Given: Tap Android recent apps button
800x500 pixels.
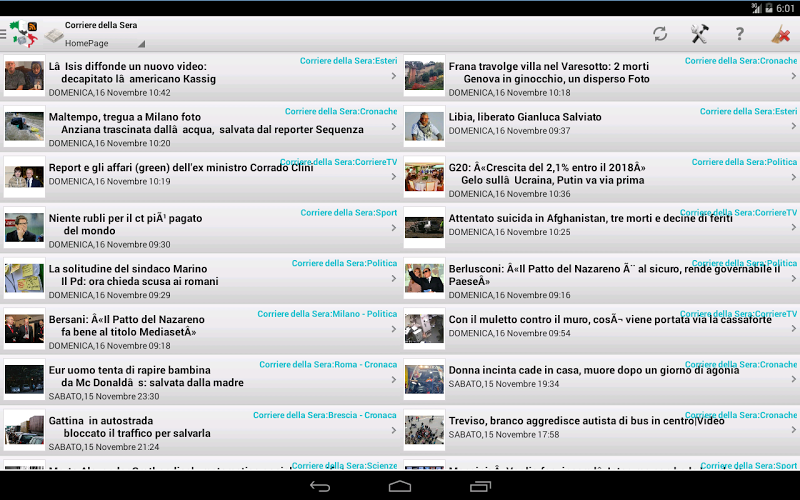Looking at the screenshot, I should click(x=480, y=486).
